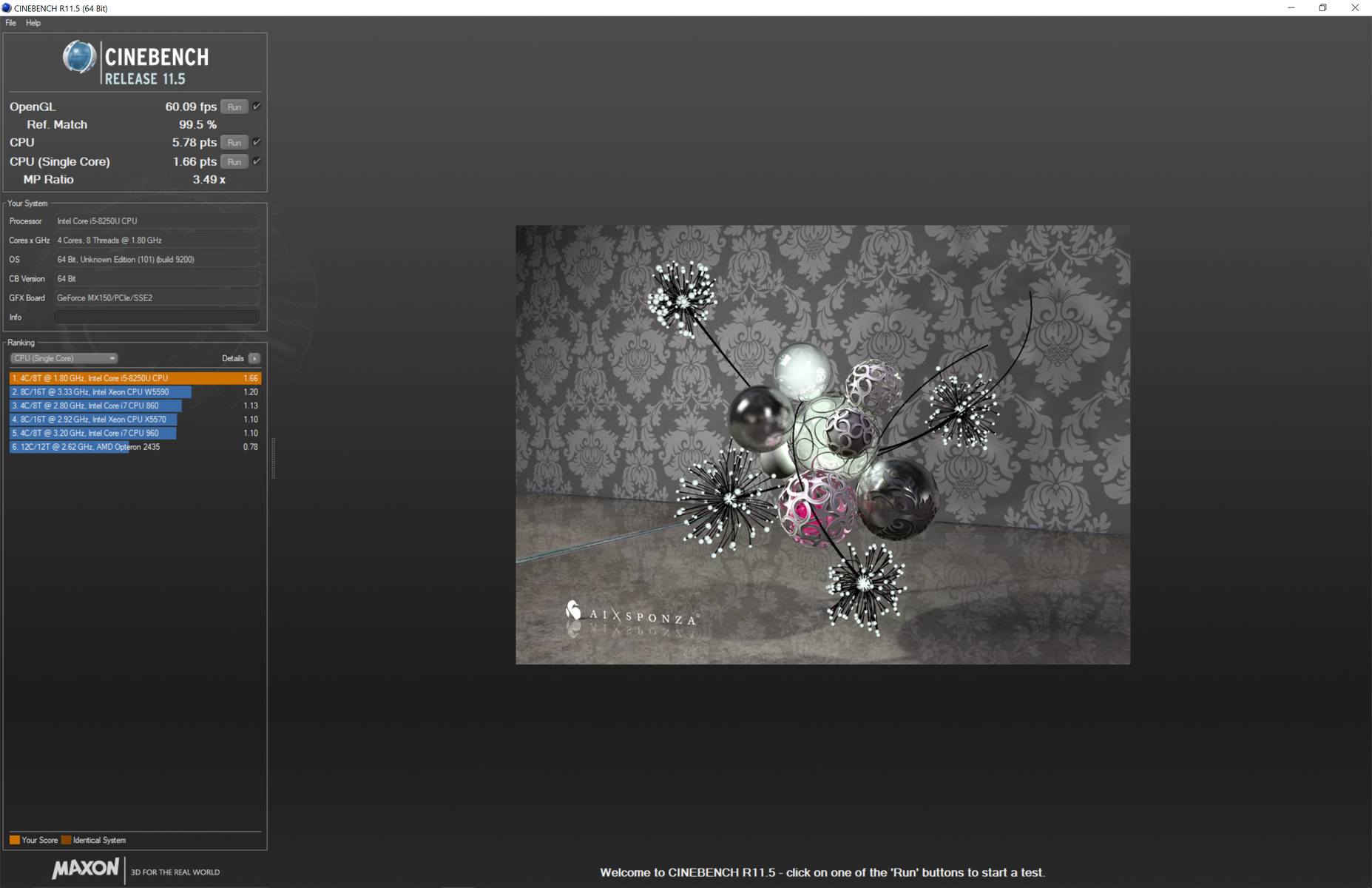Click the Cores x GHz field

[x=157, y=240]
